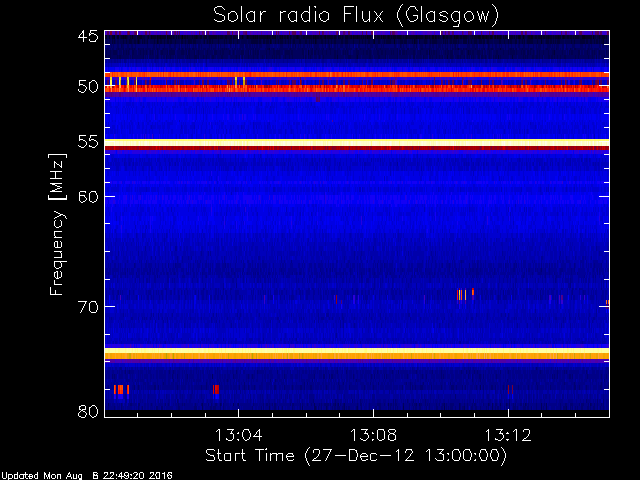The width and height of the screenshot is (640, 480).
Task: Select the 13:04 time axis label
Action: (238, 435)
